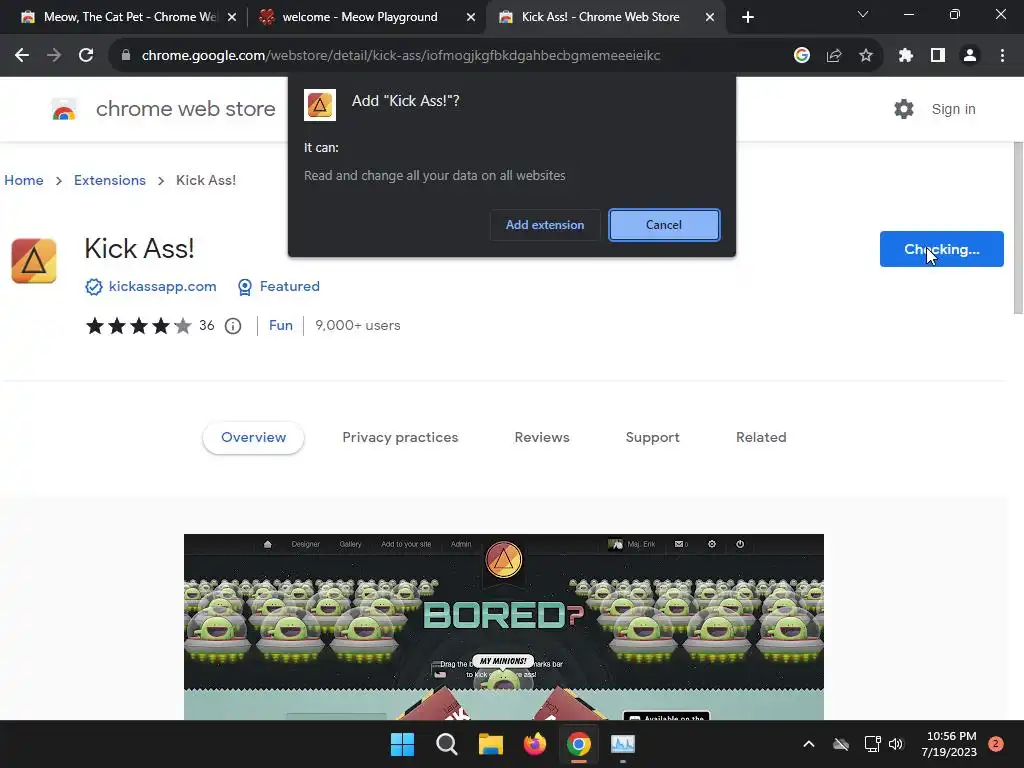The image size is (1024, 768).
Task: Open the monitor app on taskbar
Action: tap(622, 744)
